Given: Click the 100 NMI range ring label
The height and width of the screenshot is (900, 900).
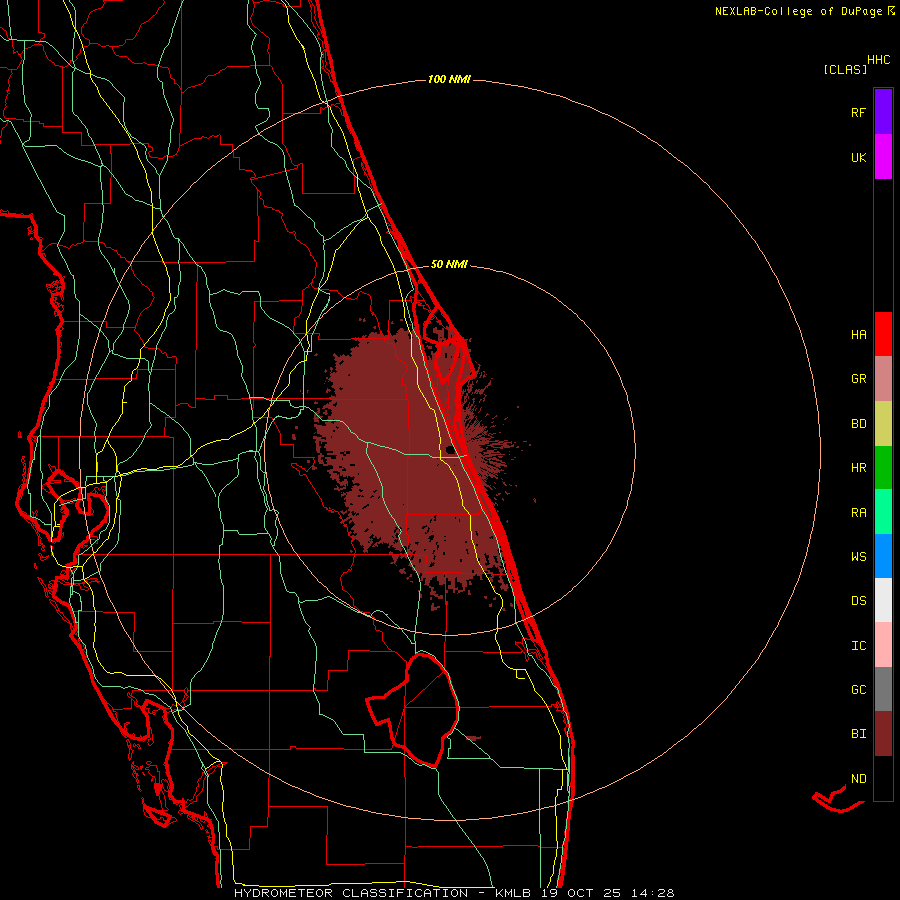Looking at the screenshot, I should tap(449, 79).
